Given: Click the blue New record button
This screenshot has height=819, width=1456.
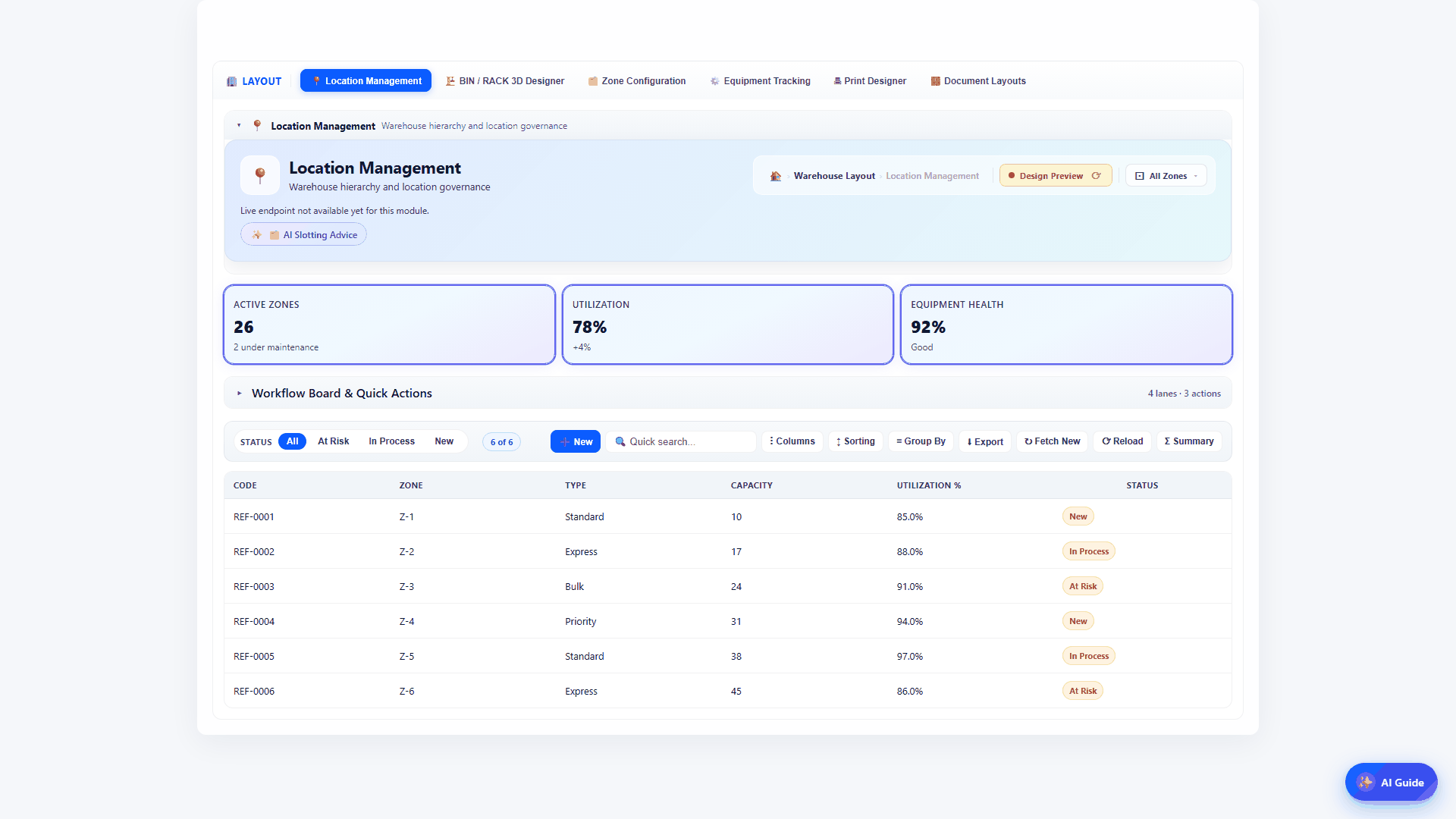Looking at the screenshot, I should point(576,441).
